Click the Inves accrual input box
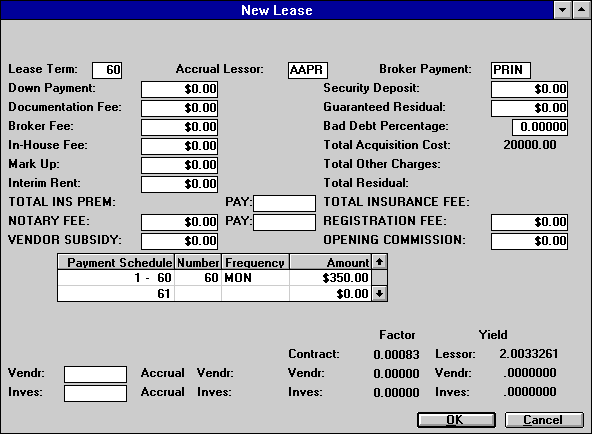This screenshot has height=434, width=592. click(95, 393)
